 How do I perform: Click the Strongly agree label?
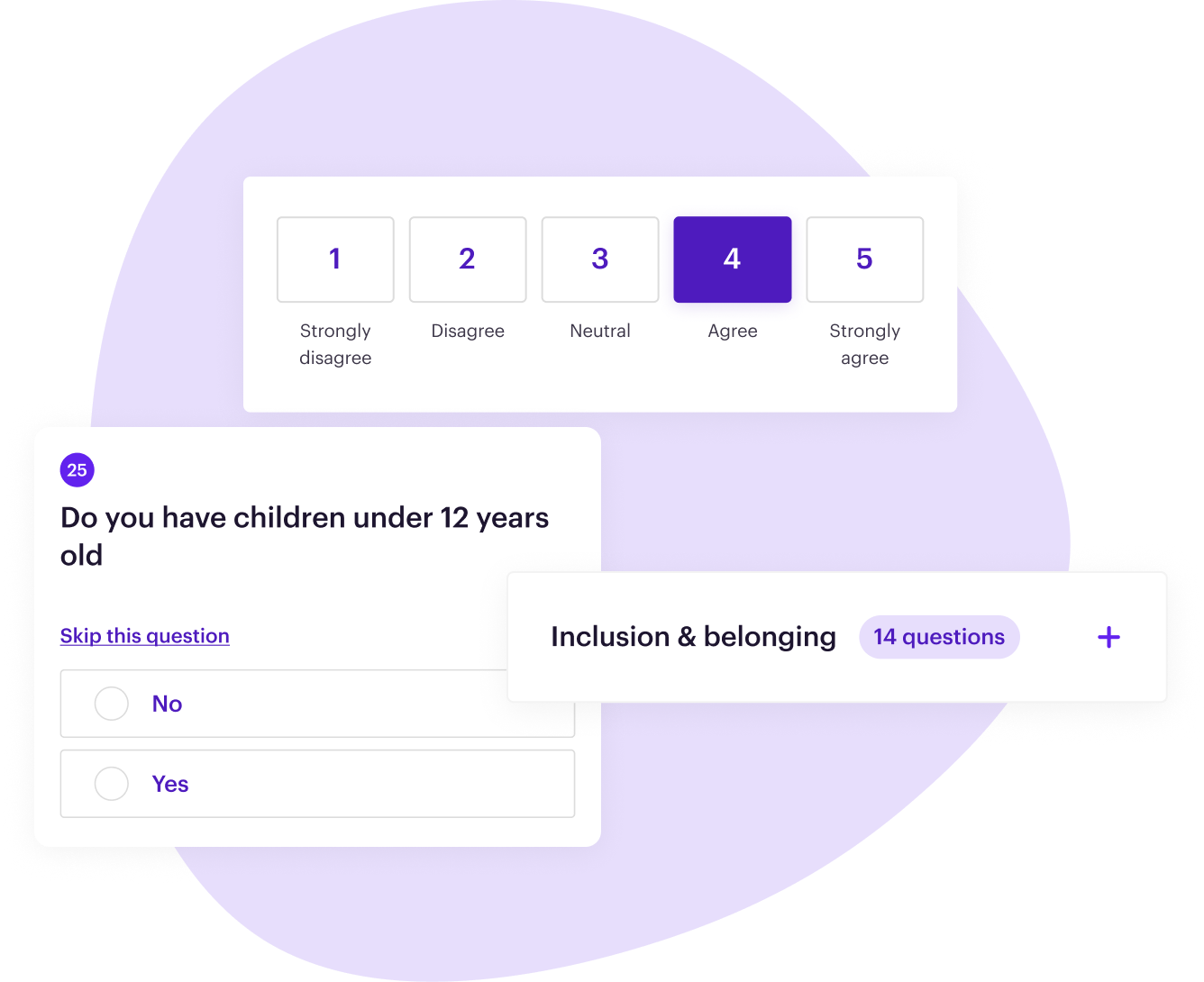point(864,344)
